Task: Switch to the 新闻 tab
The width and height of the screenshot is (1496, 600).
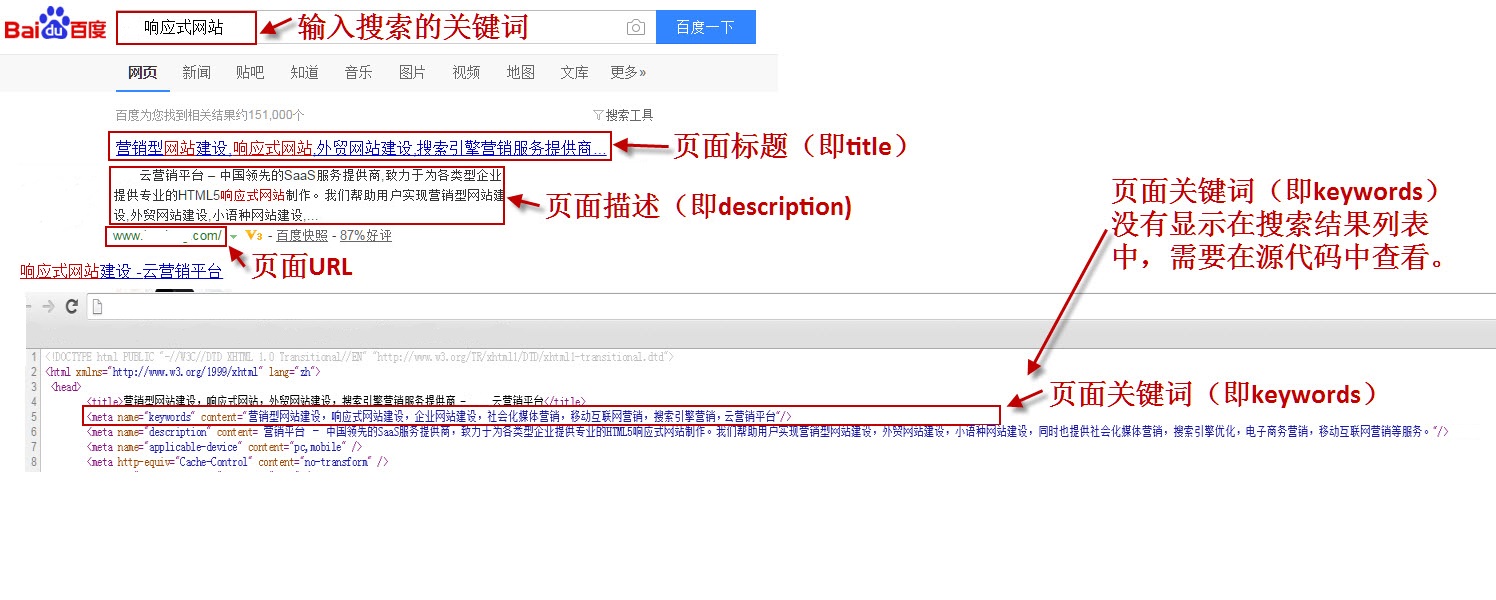Action: click(x=196, y=72)
